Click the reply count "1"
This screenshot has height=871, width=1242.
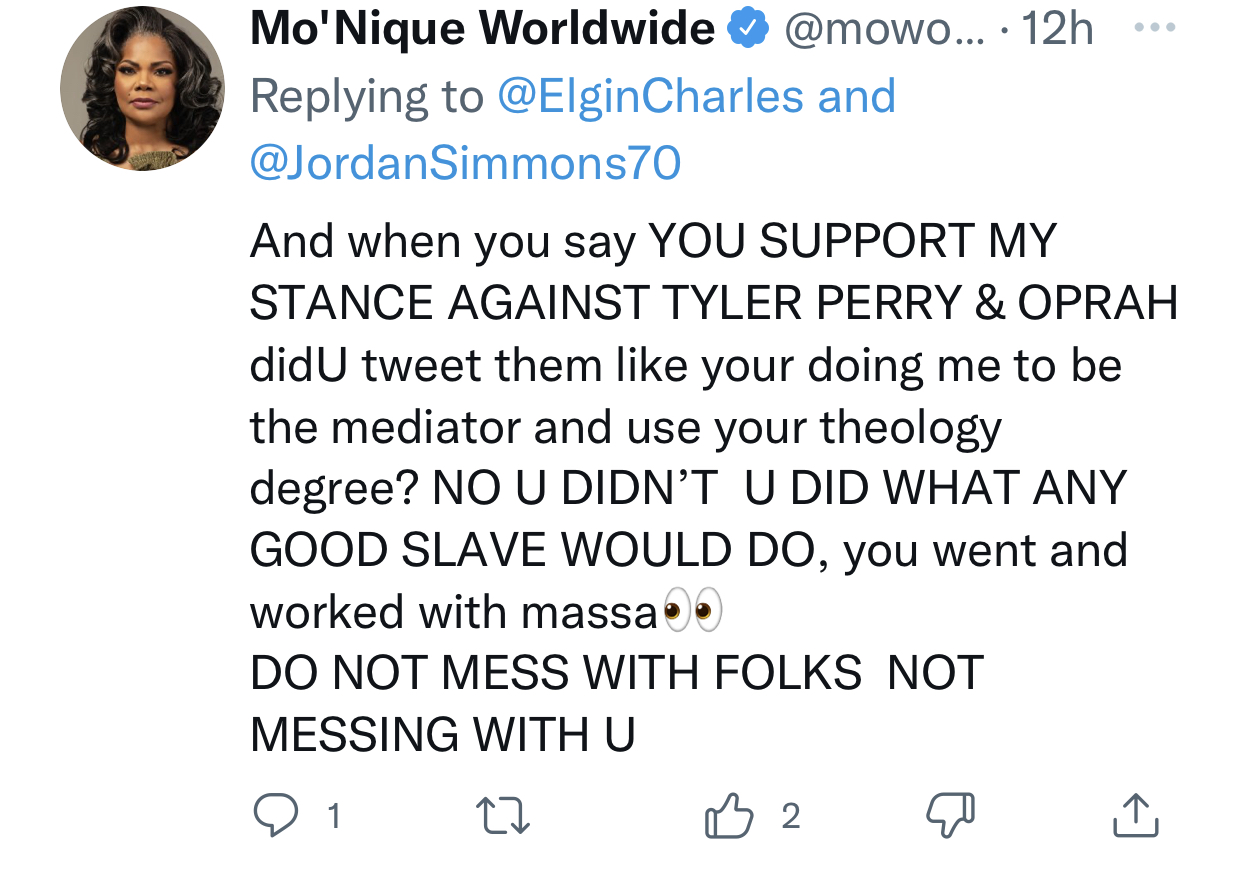(334, 817)
